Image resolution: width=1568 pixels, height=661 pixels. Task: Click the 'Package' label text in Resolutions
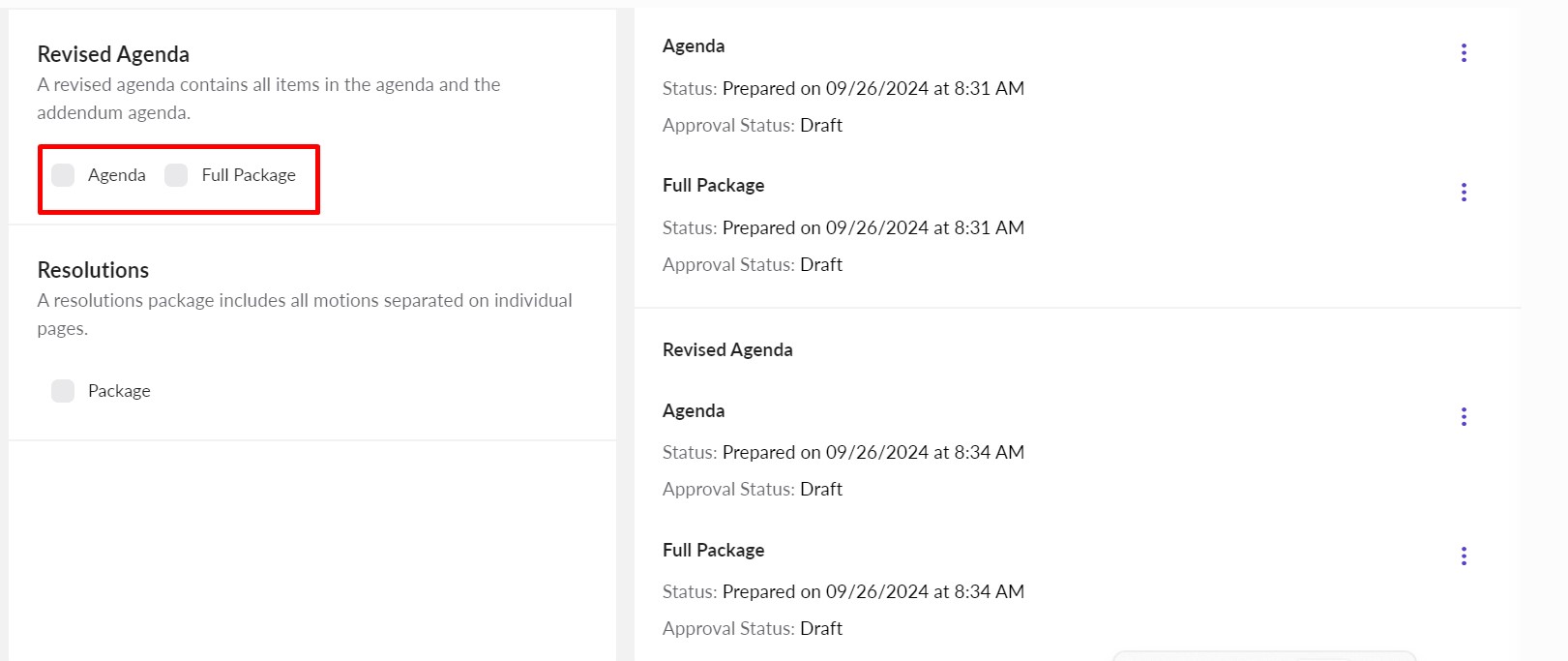(119, 391)
